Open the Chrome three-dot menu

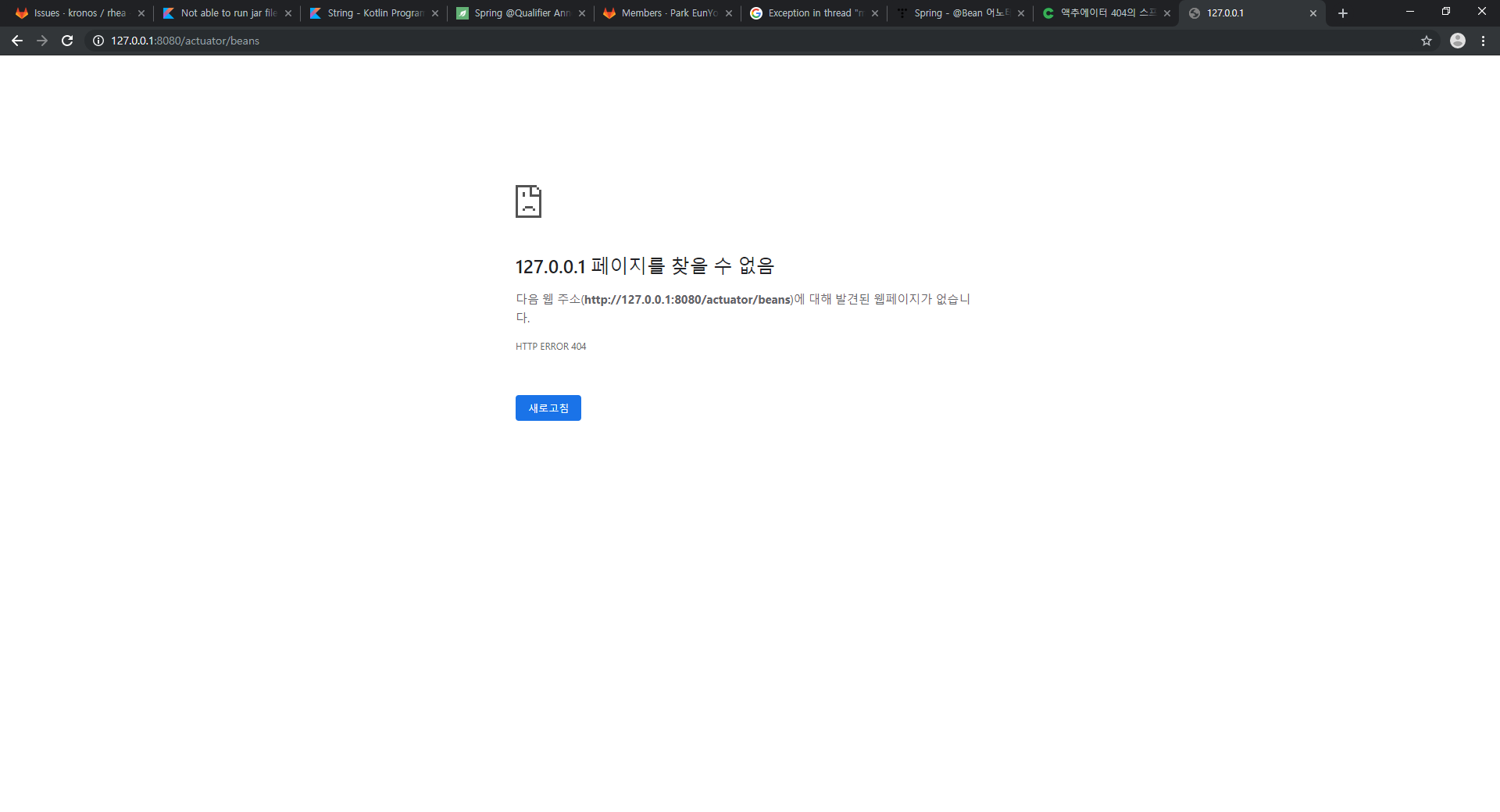1483,41
